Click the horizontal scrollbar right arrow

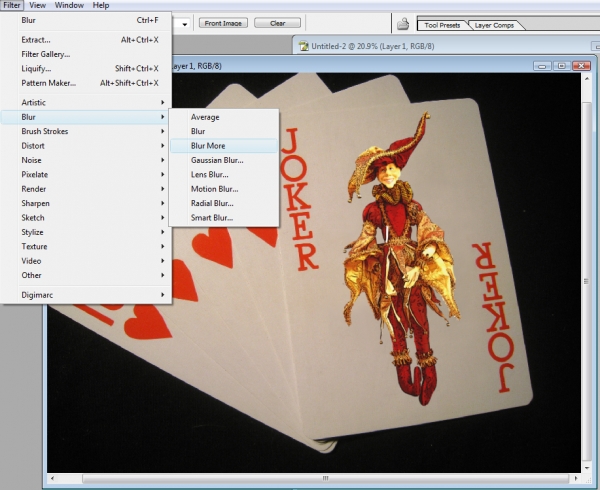pos(576,478)
